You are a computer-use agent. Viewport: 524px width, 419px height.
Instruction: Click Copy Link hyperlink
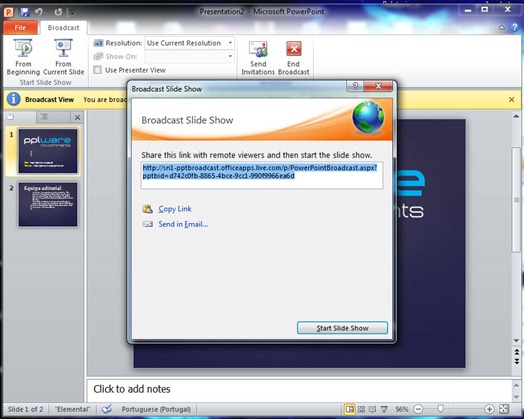(175, 209)
